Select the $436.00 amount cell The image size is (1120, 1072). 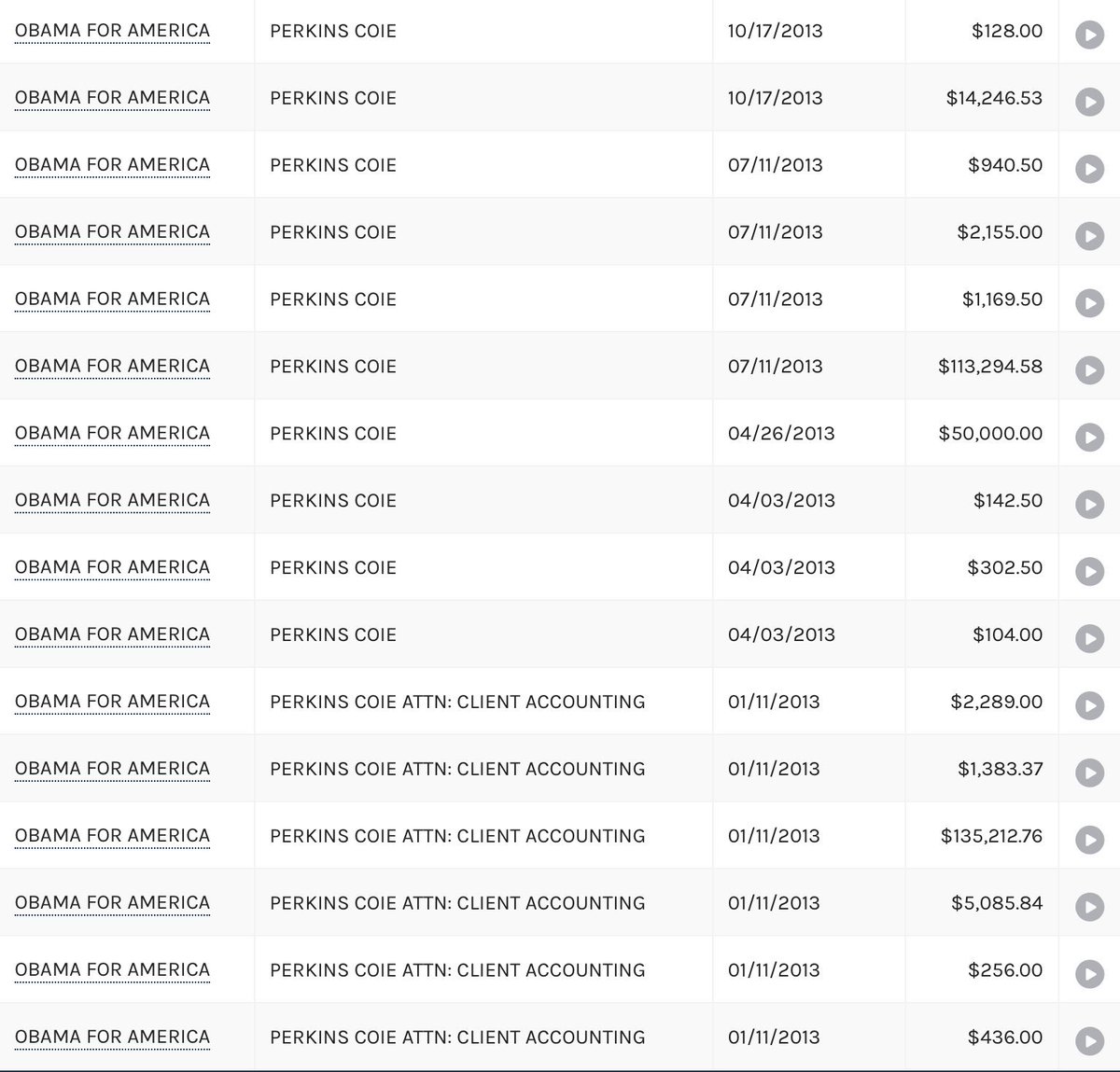tap(981, 1038)
